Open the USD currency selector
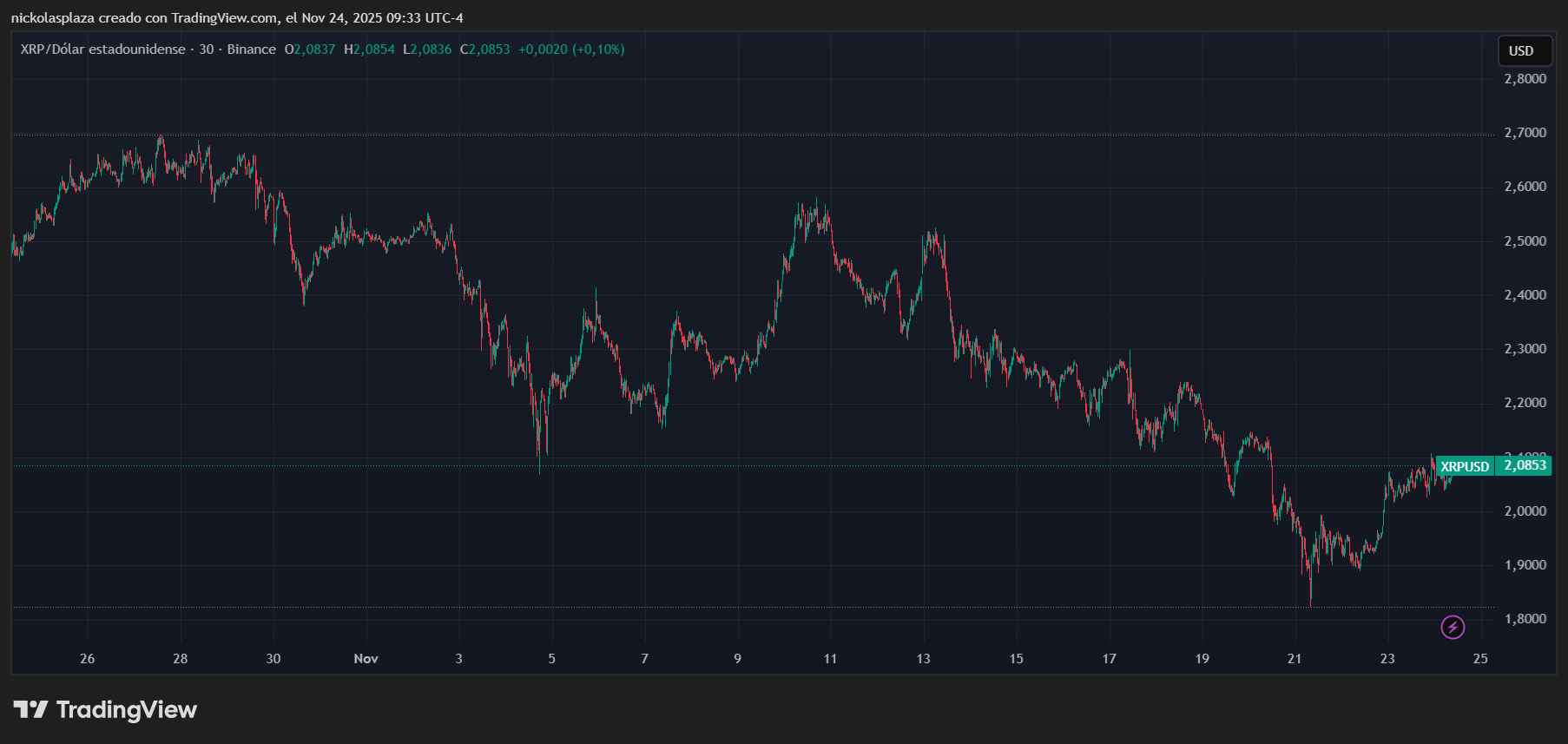The height and width of the screenshot is (744, 1568). coord(1521,50)
